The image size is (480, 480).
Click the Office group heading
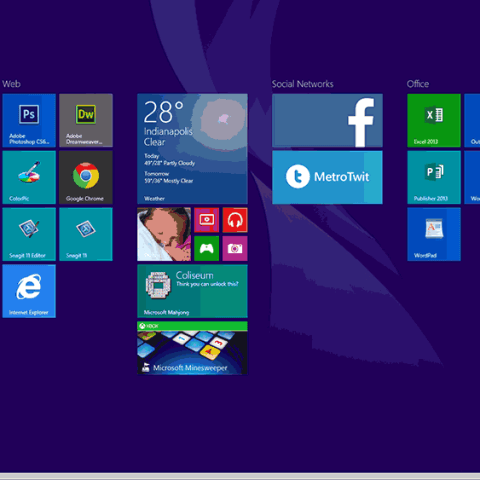pyautogui.click(x=418, y=84)
